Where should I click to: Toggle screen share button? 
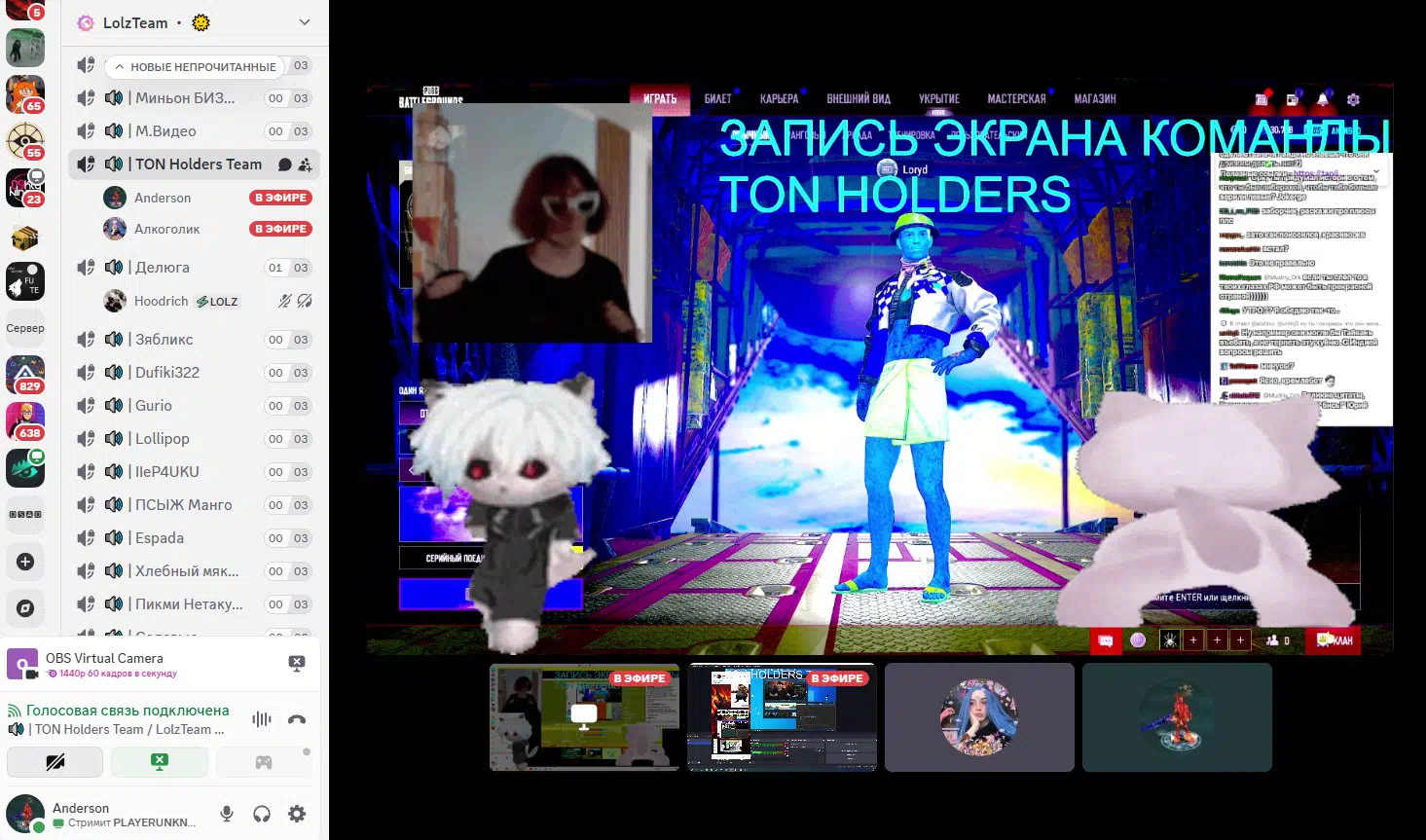[x=160, y=762]
